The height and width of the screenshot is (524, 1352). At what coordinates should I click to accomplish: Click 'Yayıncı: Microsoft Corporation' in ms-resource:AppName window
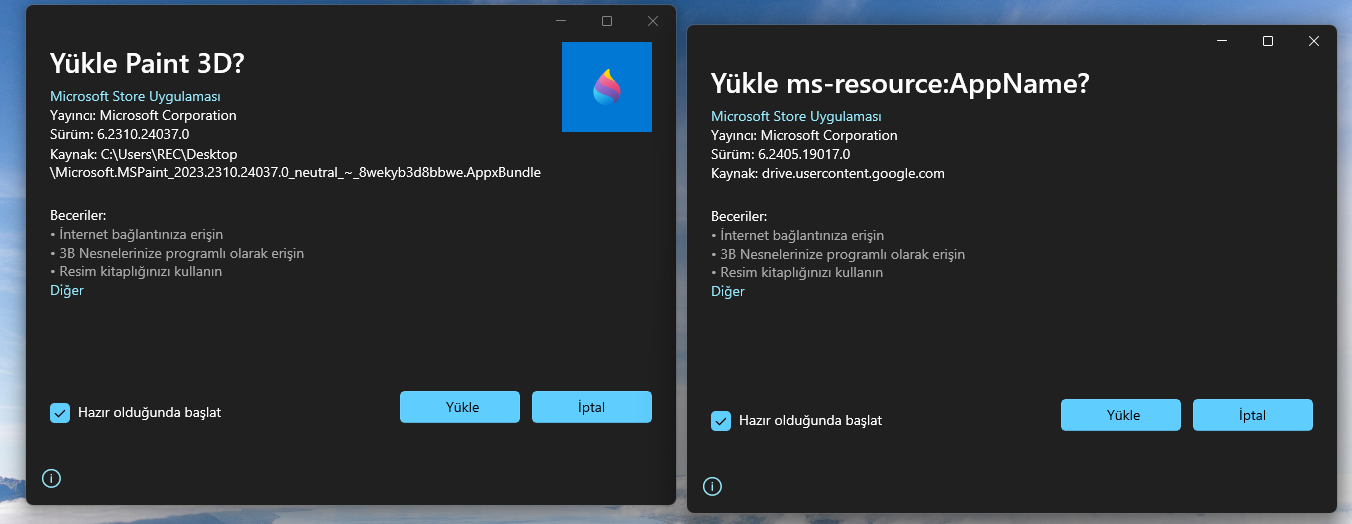(x=804, y=135)
